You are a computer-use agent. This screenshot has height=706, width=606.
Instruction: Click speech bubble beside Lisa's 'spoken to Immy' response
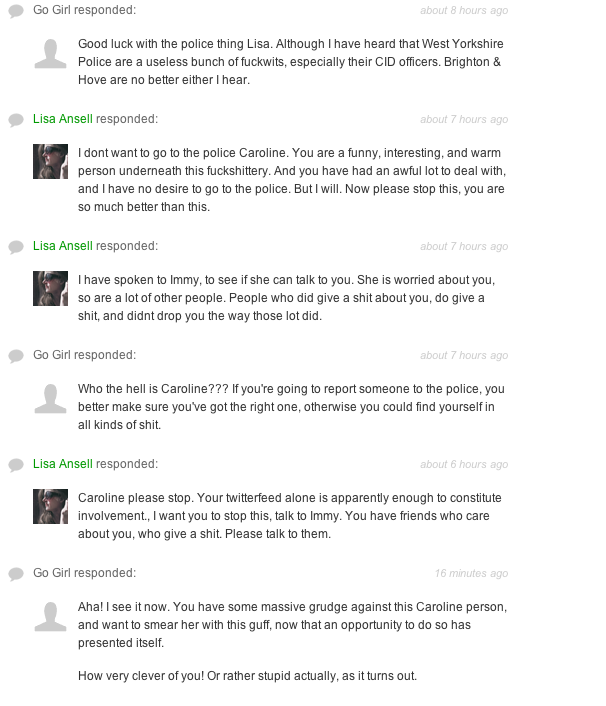point(16,247)
